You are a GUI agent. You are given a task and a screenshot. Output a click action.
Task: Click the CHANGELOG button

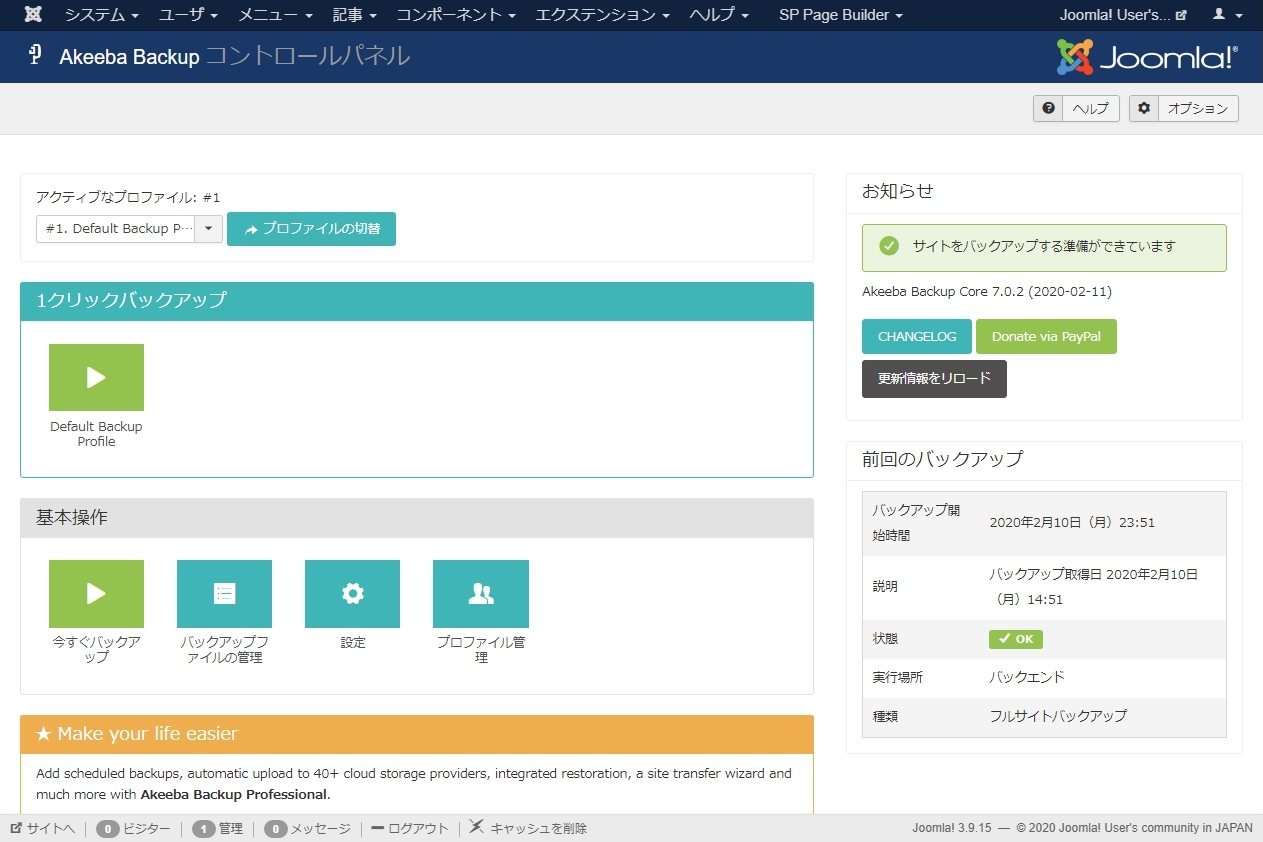[x=915, y=336]
